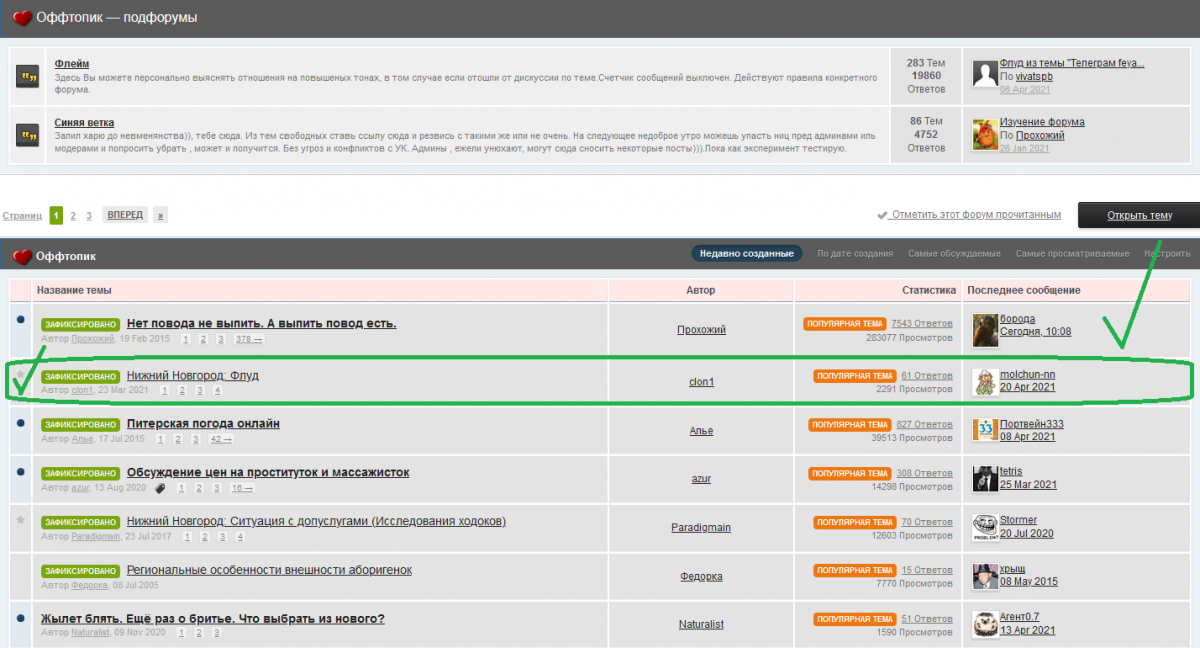Jump to last page 378 of first topic
This screenshot has height=648, width=1200.
click(x=248, y=339)
